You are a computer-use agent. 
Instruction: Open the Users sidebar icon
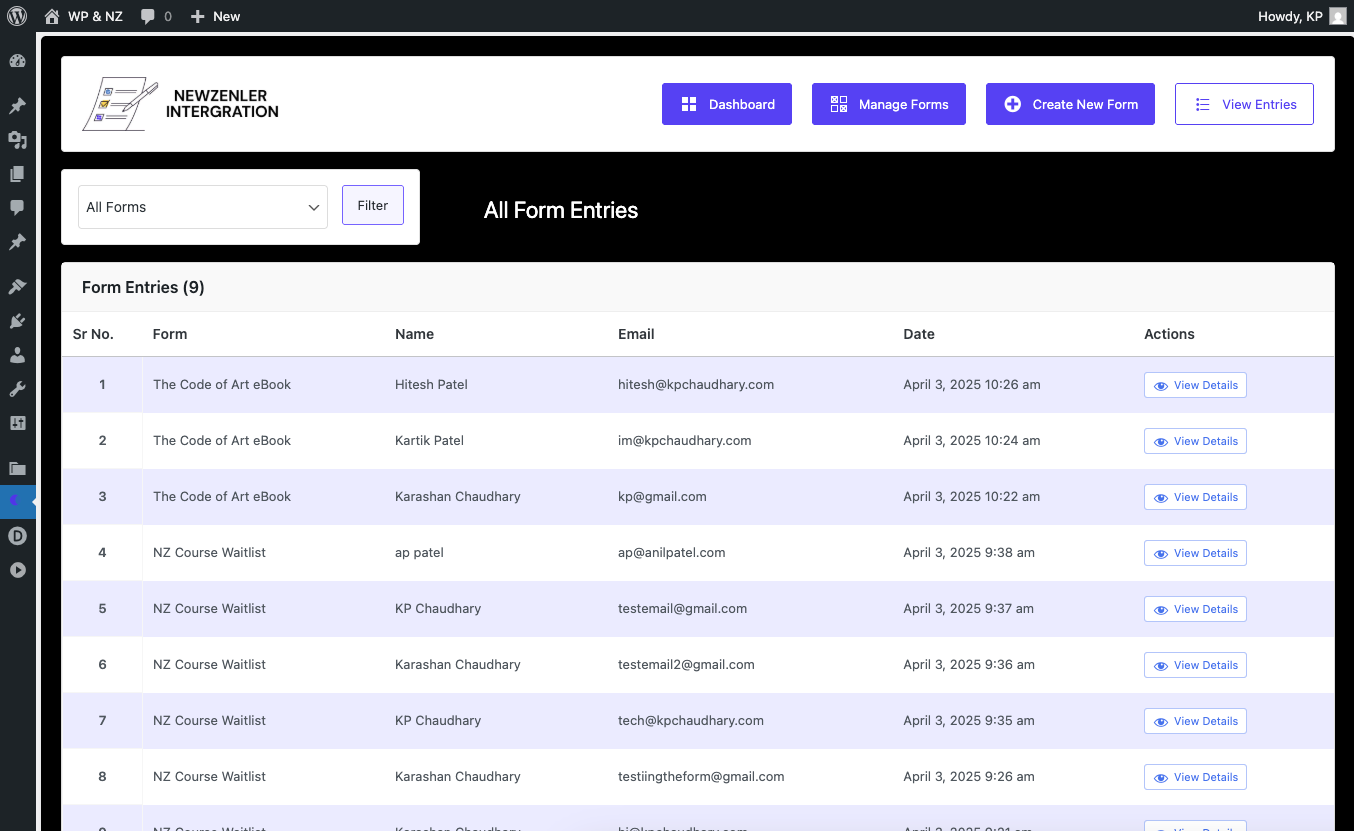click(17, 355)
